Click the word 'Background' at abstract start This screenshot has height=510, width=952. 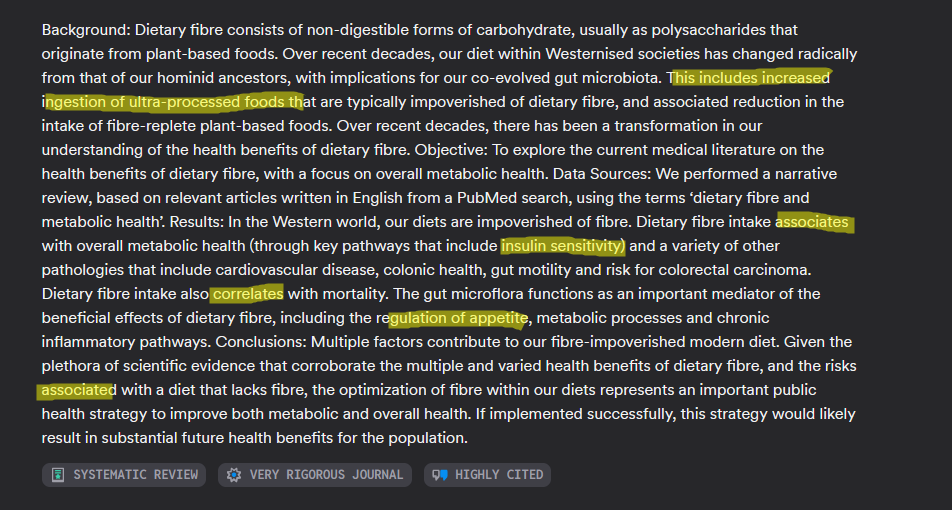(85, 30)
